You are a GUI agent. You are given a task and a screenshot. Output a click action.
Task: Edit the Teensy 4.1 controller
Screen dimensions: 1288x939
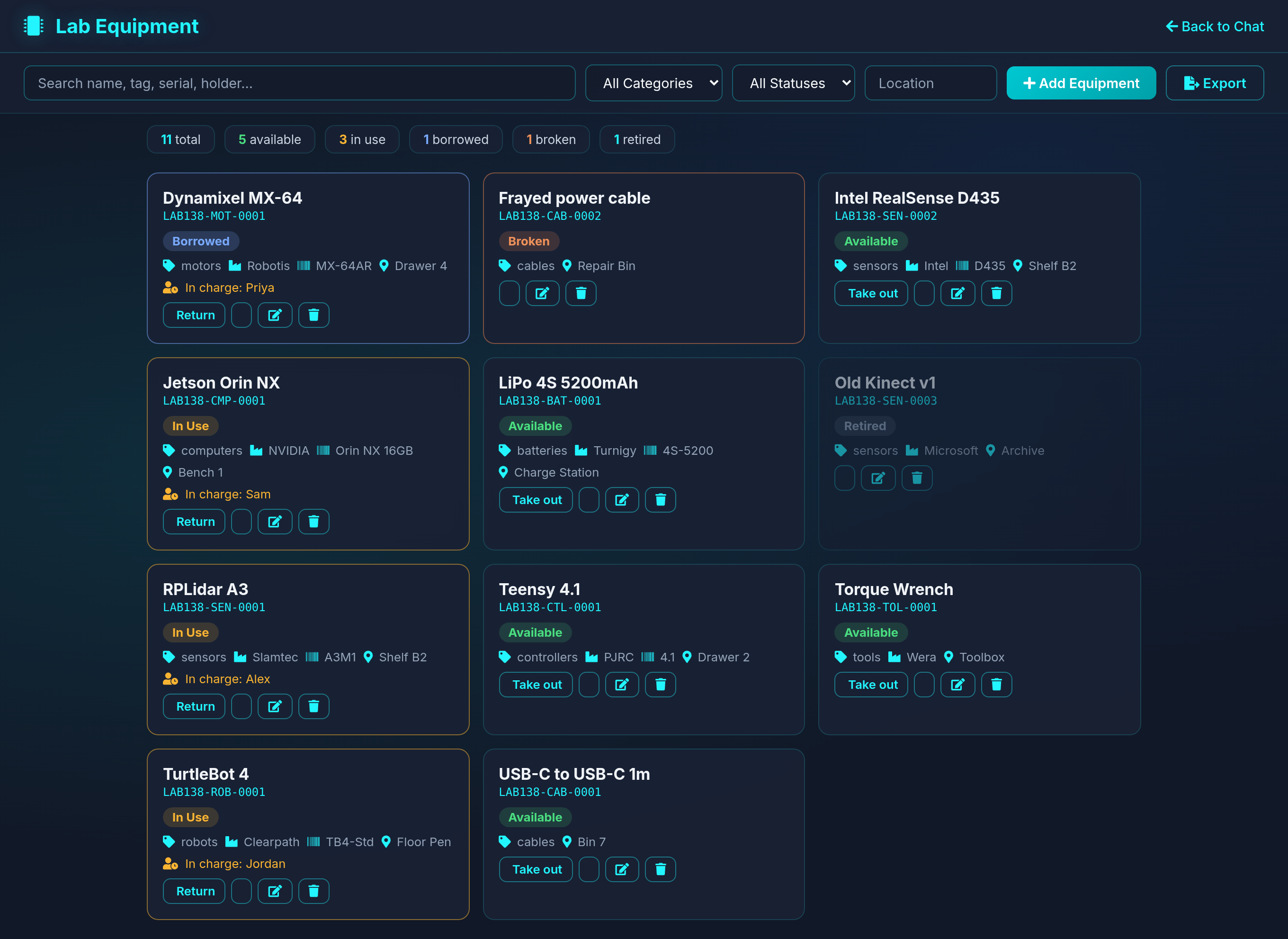pos(622,685)
